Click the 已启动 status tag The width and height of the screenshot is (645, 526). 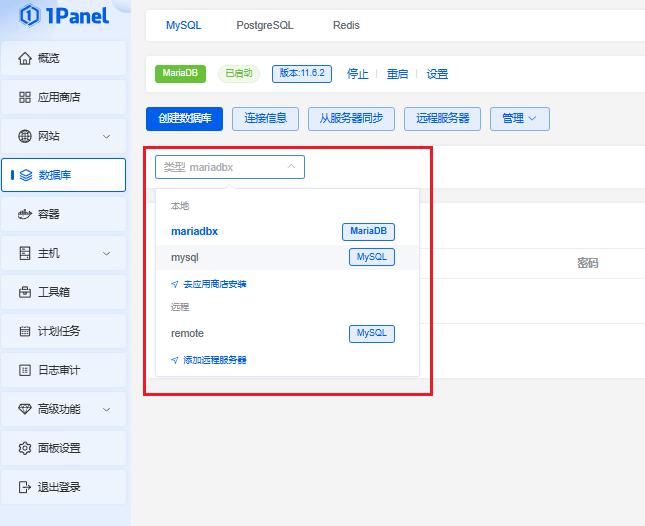click(239, 74)
